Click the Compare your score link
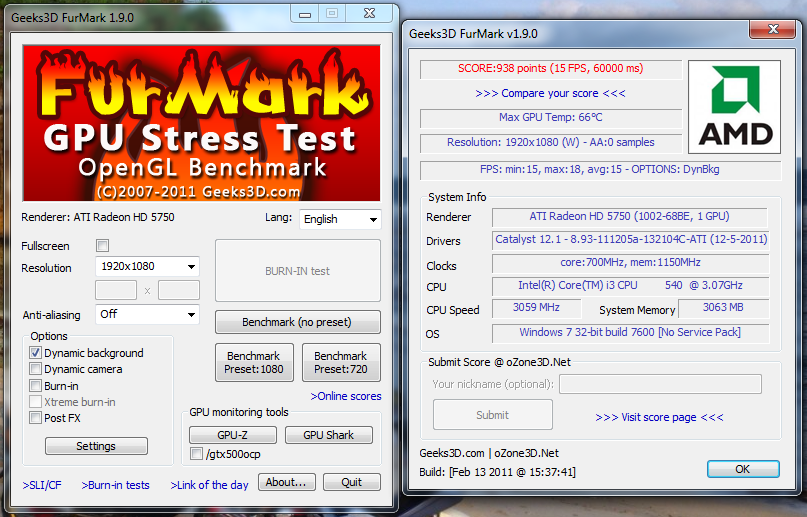Screen dimensions: 807x517 click(550, 93)
